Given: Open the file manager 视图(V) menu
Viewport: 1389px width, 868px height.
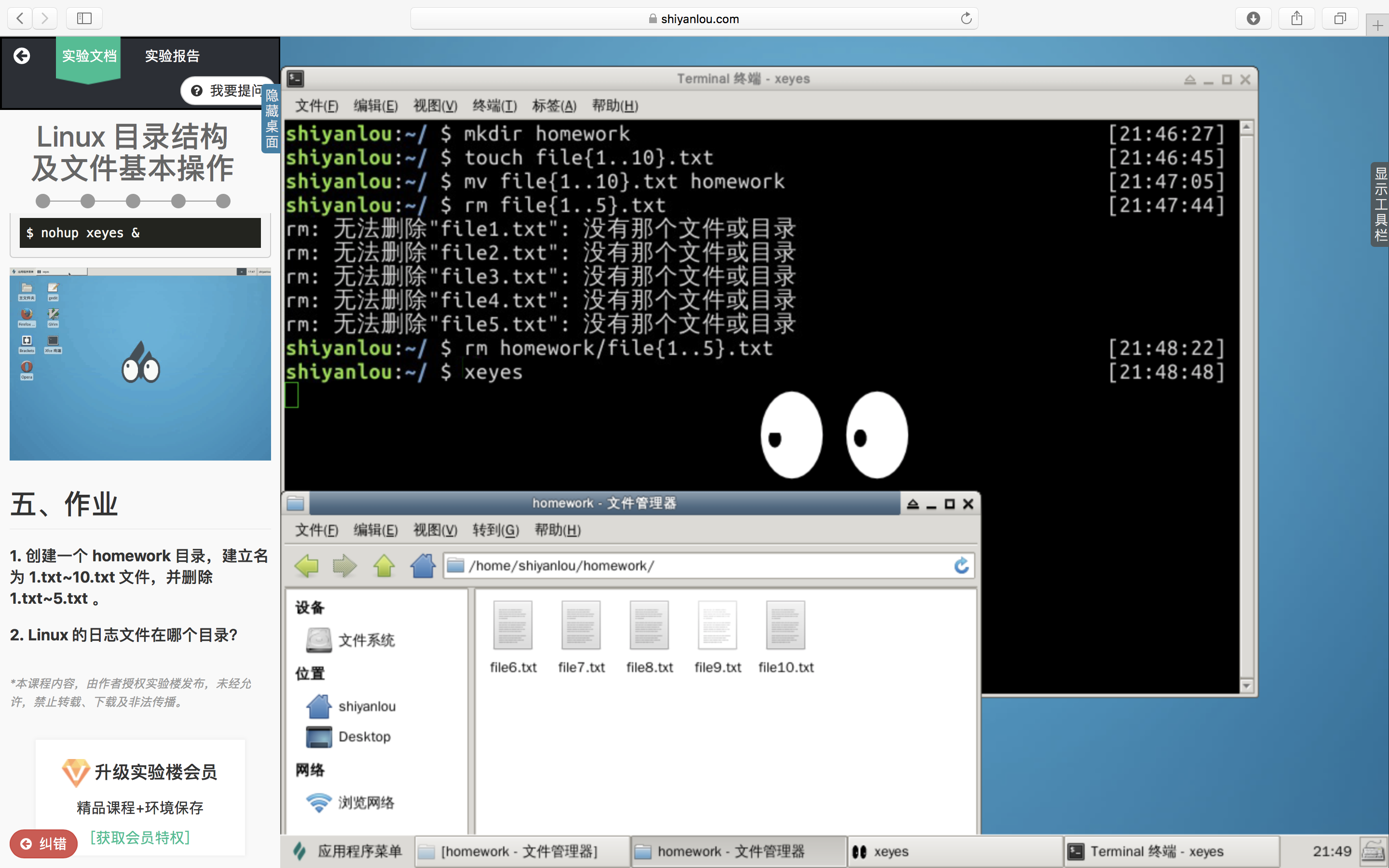Looking at the screenshot, I should tap(435, 530).
